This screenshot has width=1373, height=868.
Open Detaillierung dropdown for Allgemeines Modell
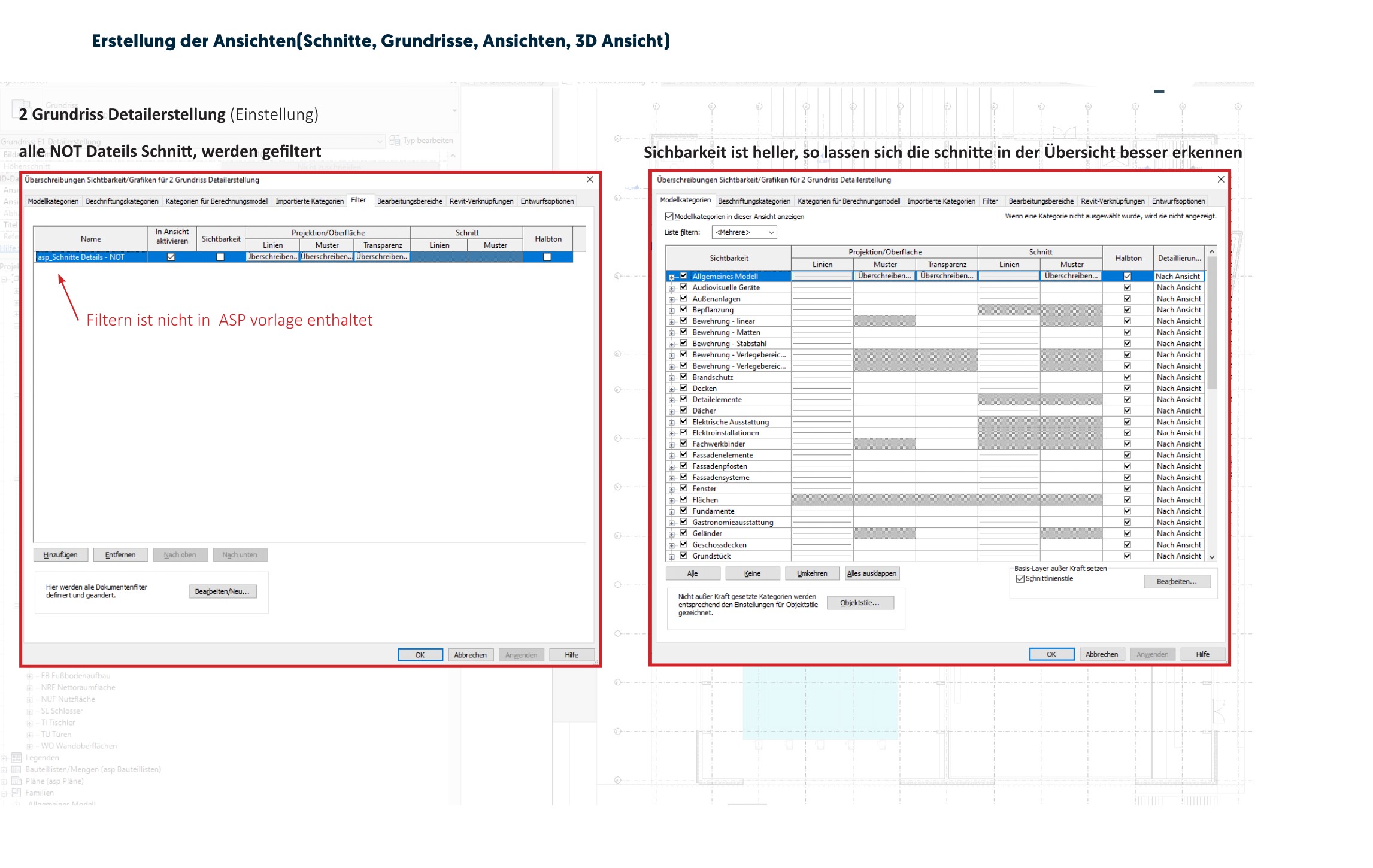[x=1178, y=277]
